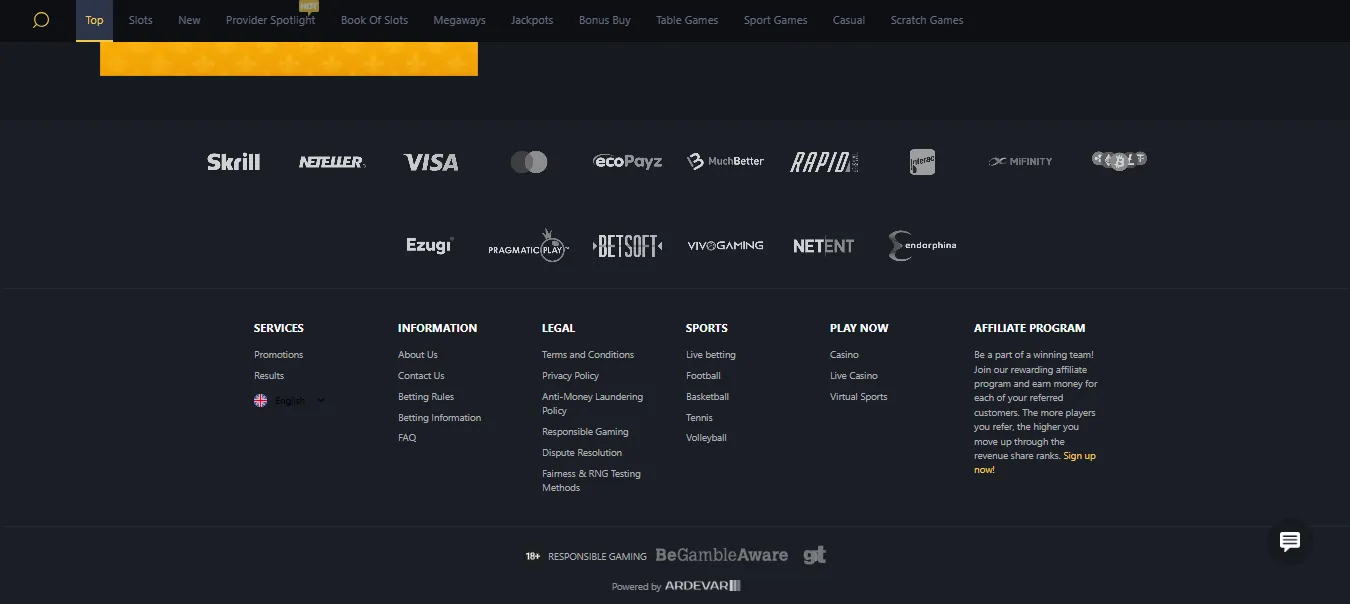Open the Results link

[269, 376]
